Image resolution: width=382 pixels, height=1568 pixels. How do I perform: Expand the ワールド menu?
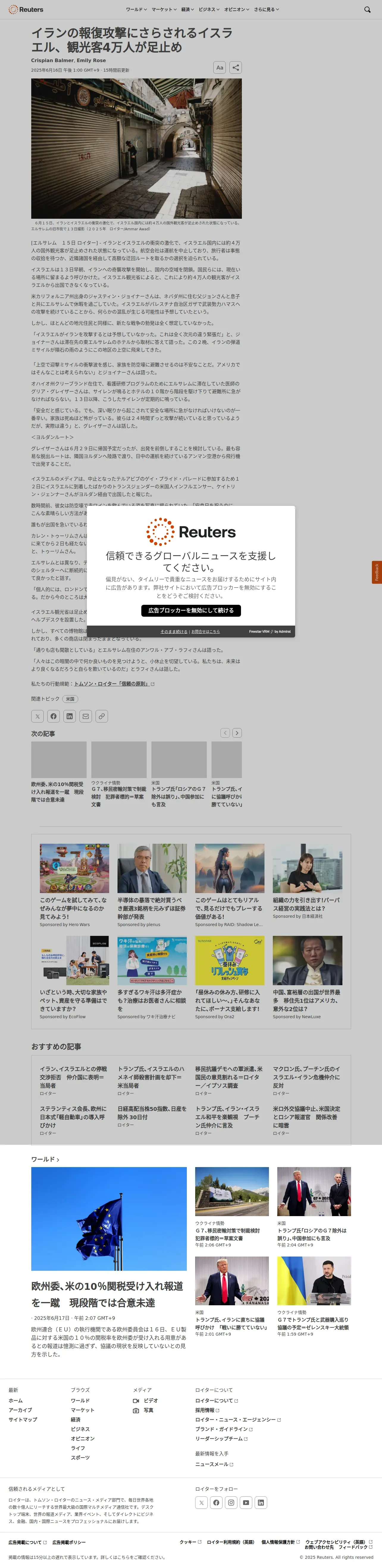[x=136, y=10]
